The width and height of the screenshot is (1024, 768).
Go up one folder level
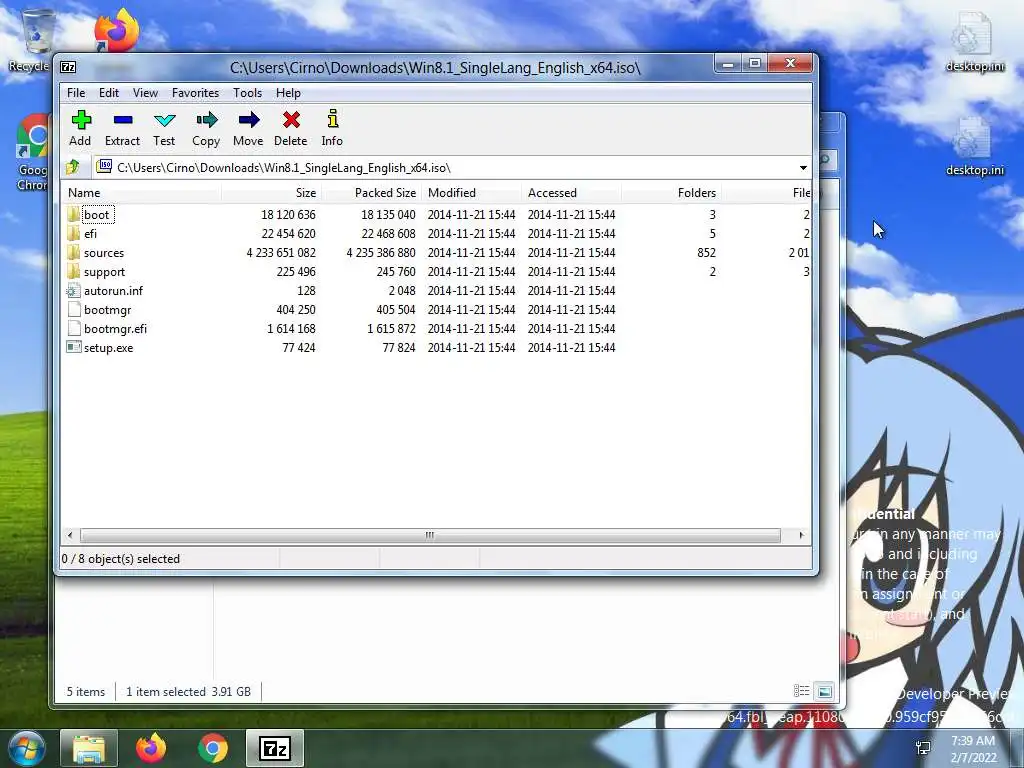point(72,167)
